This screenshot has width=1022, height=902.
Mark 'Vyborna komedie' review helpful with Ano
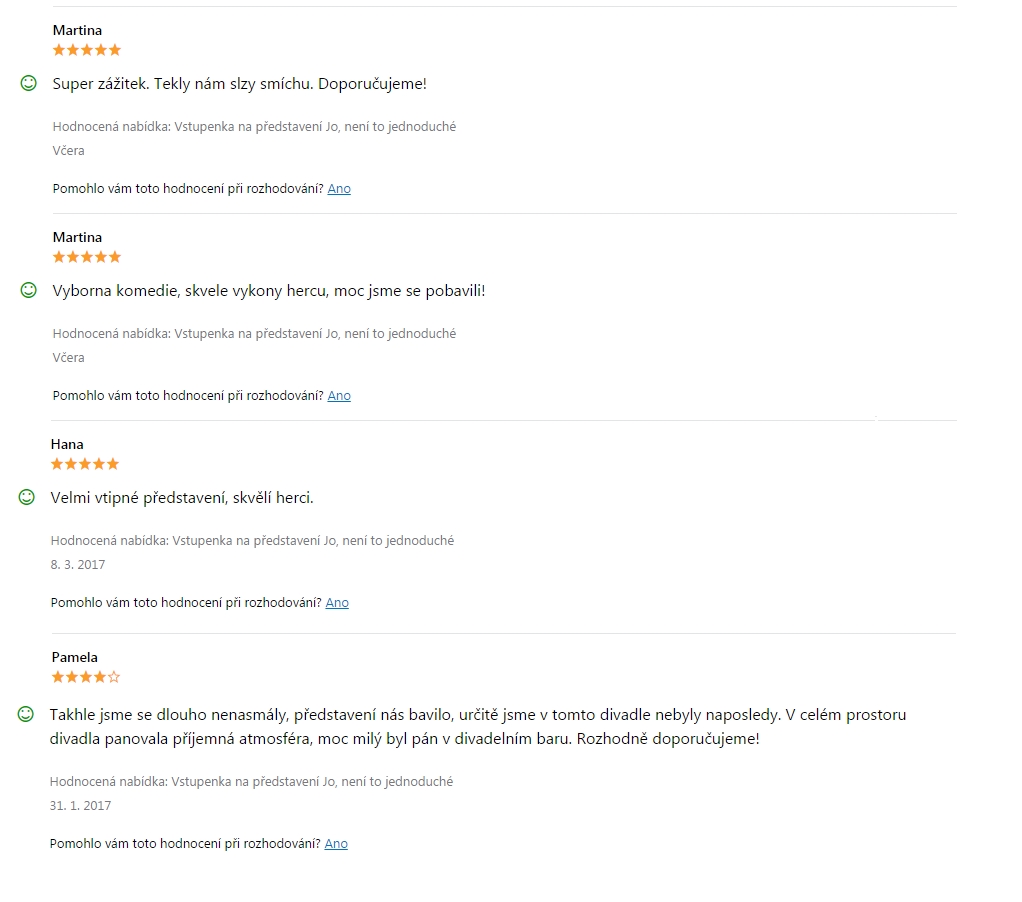coord(339,396)
